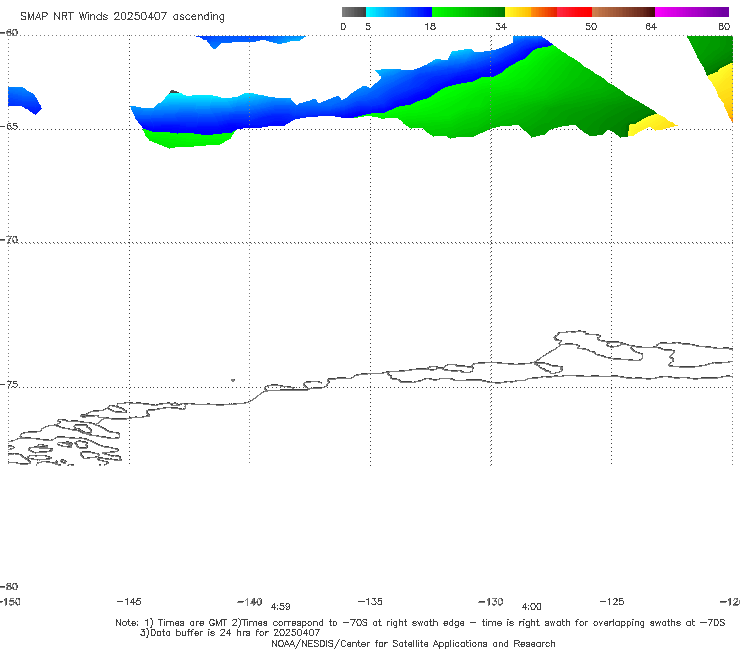Click the swath time label '4:00'
The width and height of the screenshot is (740, 650).
pos(531,607)
